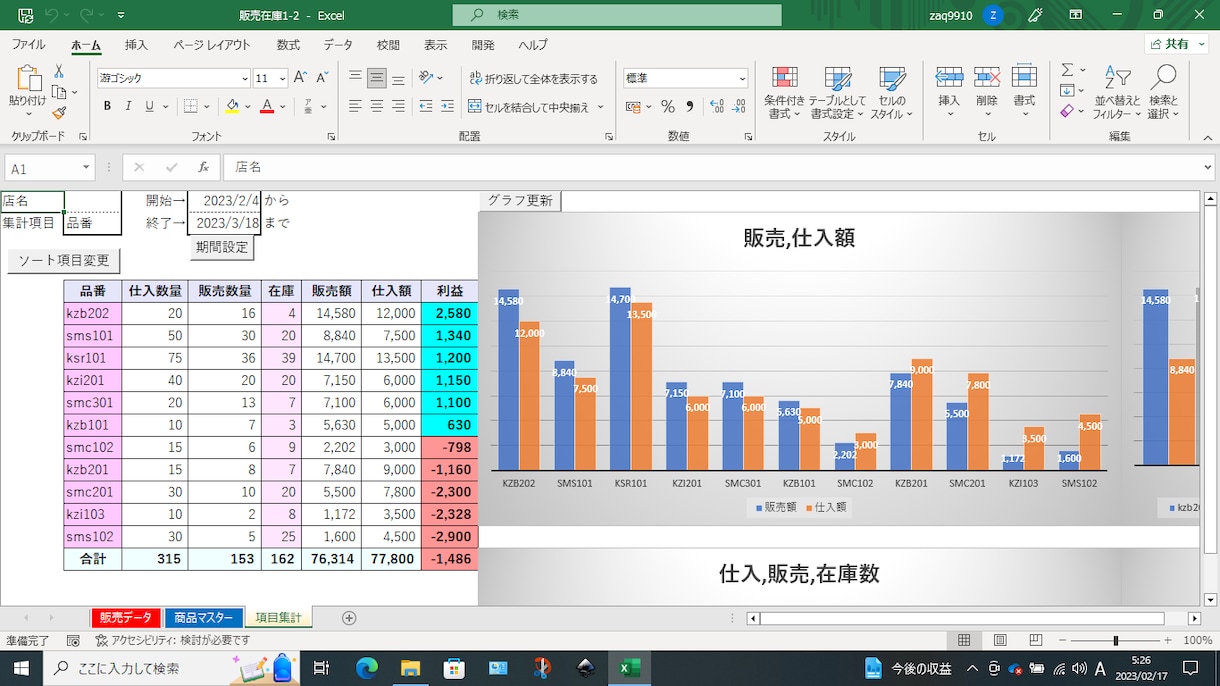Open accounting number format icon
The height and width of the screenshot is (686, 1220).
tap(631, 106)
